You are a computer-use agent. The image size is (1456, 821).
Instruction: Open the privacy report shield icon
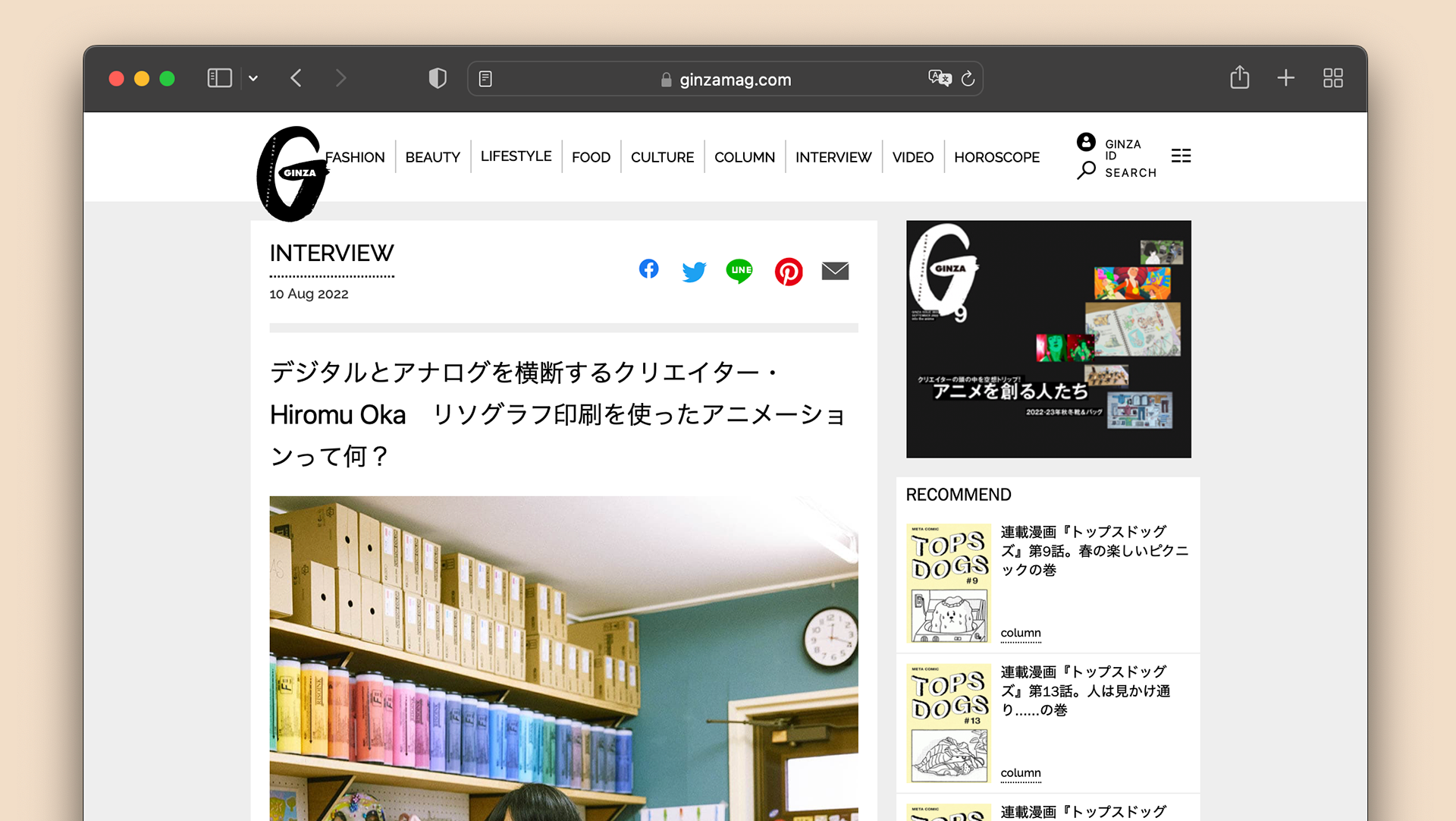(438, 78)
